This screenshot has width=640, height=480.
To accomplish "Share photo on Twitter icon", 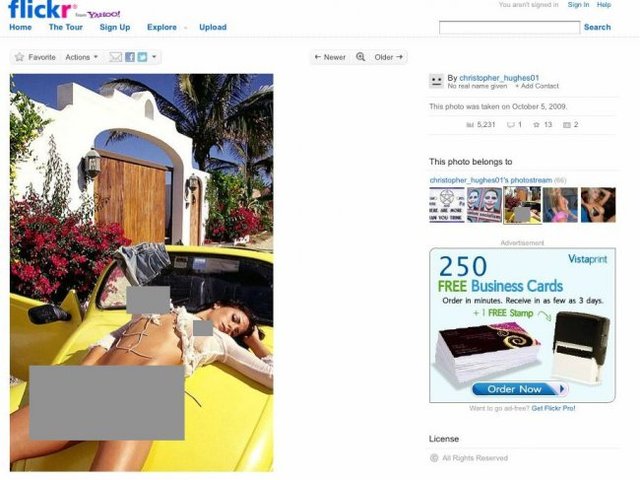I will point(142,57).
